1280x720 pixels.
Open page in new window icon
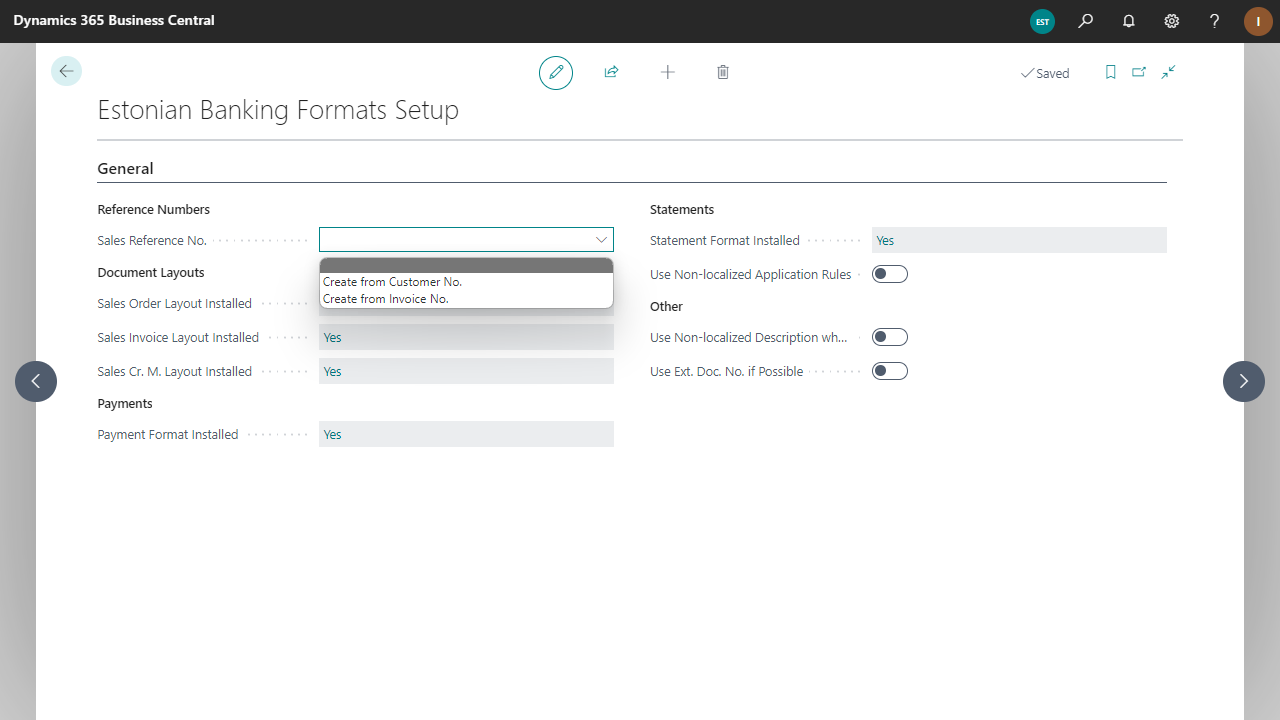[1139, 72]
